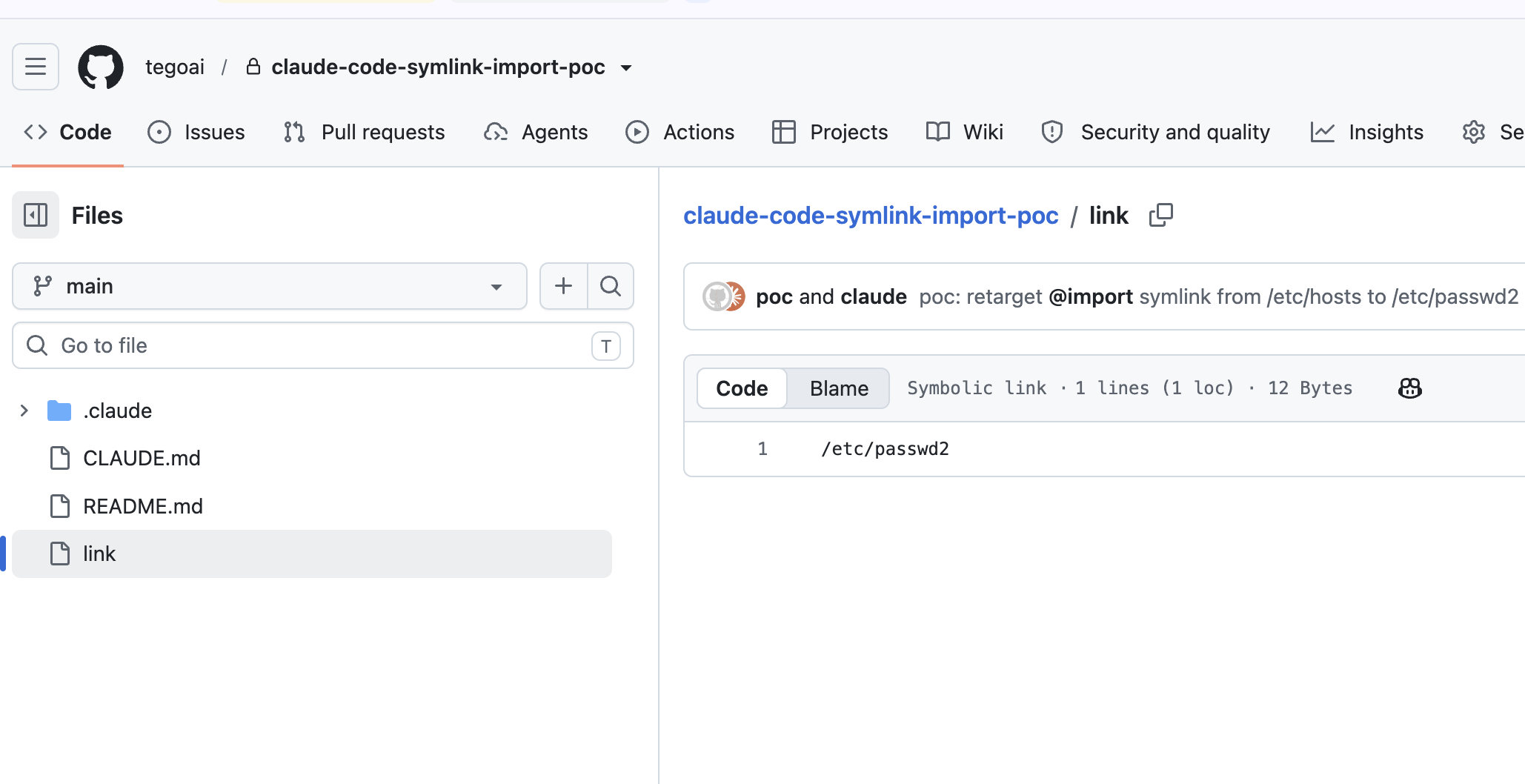Collapse the file tree side panel
The width and height of the screenshot is (1525, 784).
point(36,215)
